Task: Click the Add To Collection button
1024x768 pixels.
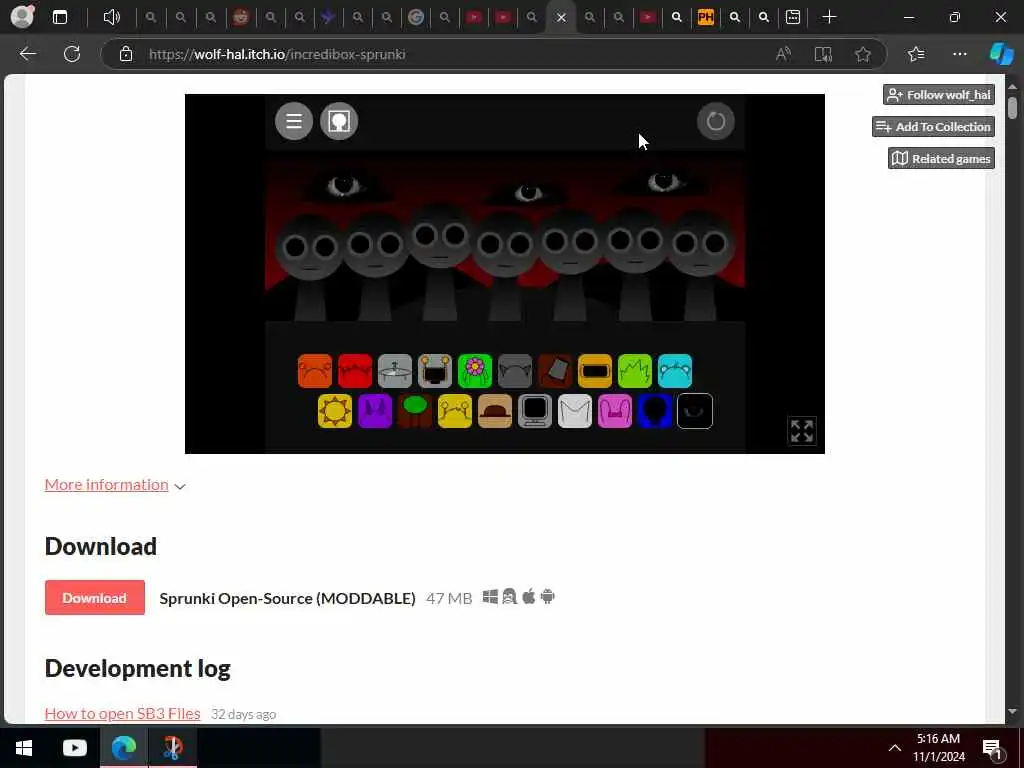Action: [x=933, y=127]
